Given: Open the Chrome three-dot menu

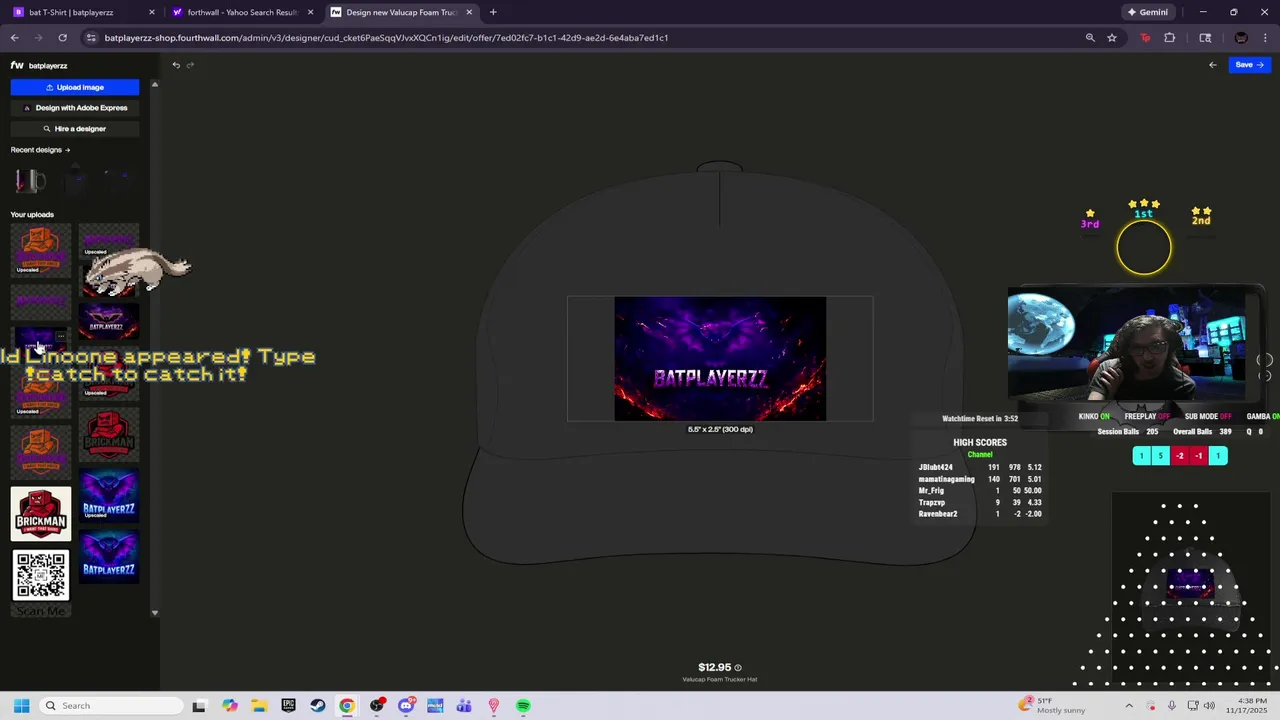Looking at the screenshot, I should click(1266, 38).
